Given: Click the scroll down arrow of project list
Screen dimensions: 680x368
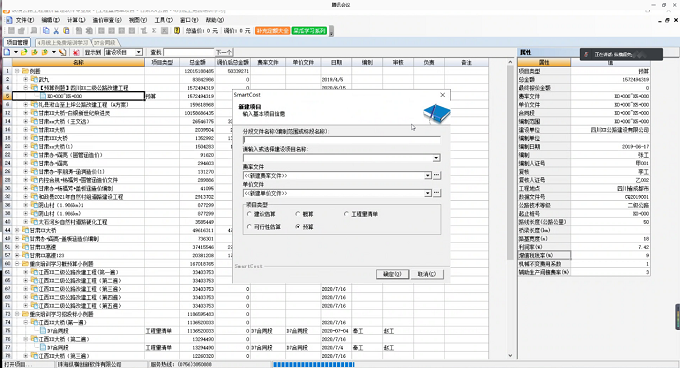Looking at the screenshot, I should pos(510,355).
